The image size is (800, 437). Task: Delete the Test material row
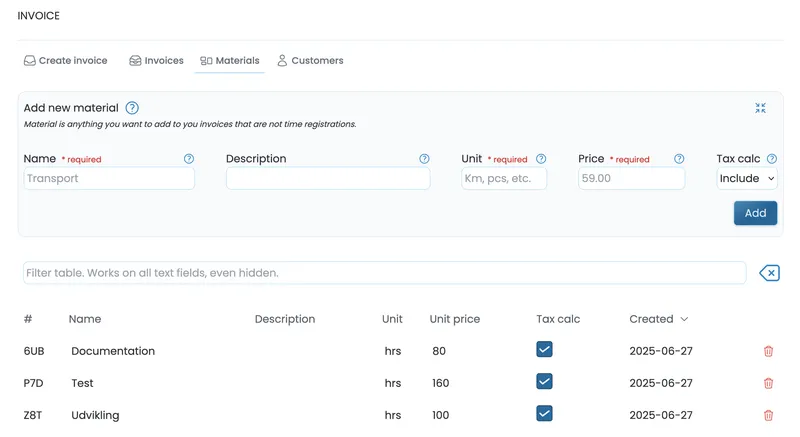(x=768, y=383)
